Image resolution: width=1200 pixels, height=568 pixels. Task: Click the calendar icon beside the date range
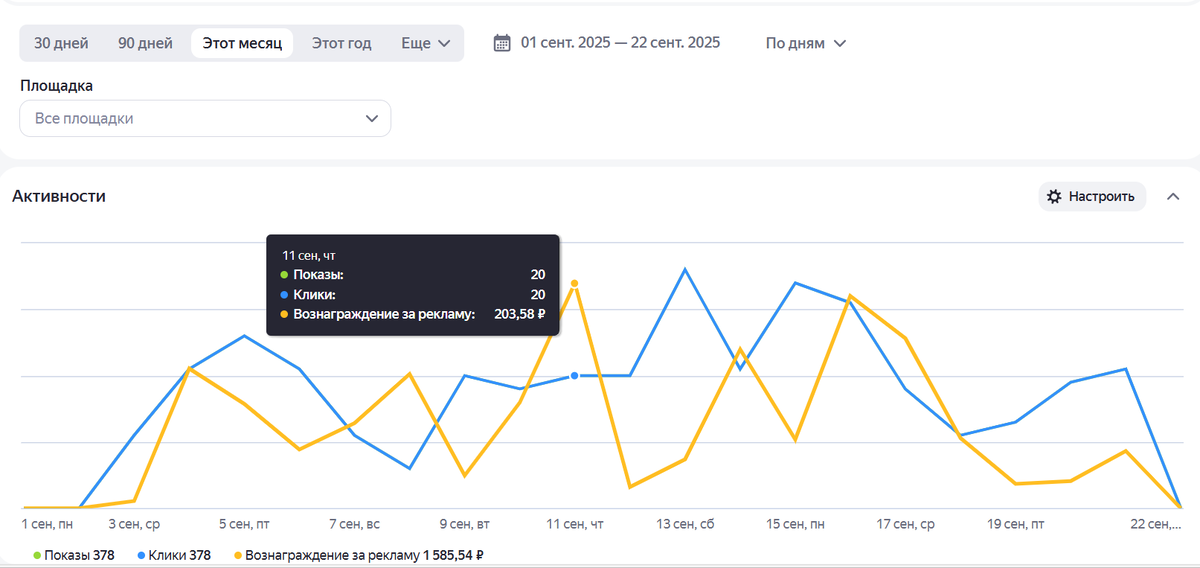coord(502,43)
